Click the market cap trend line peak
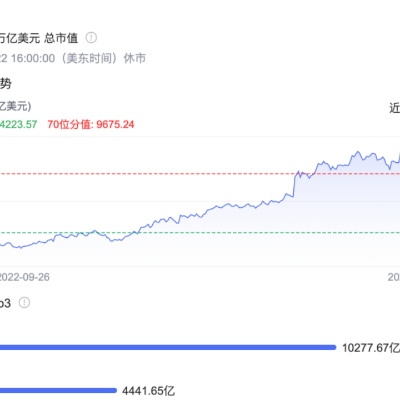This screenshot has width=400, height=400. point(358,152)
